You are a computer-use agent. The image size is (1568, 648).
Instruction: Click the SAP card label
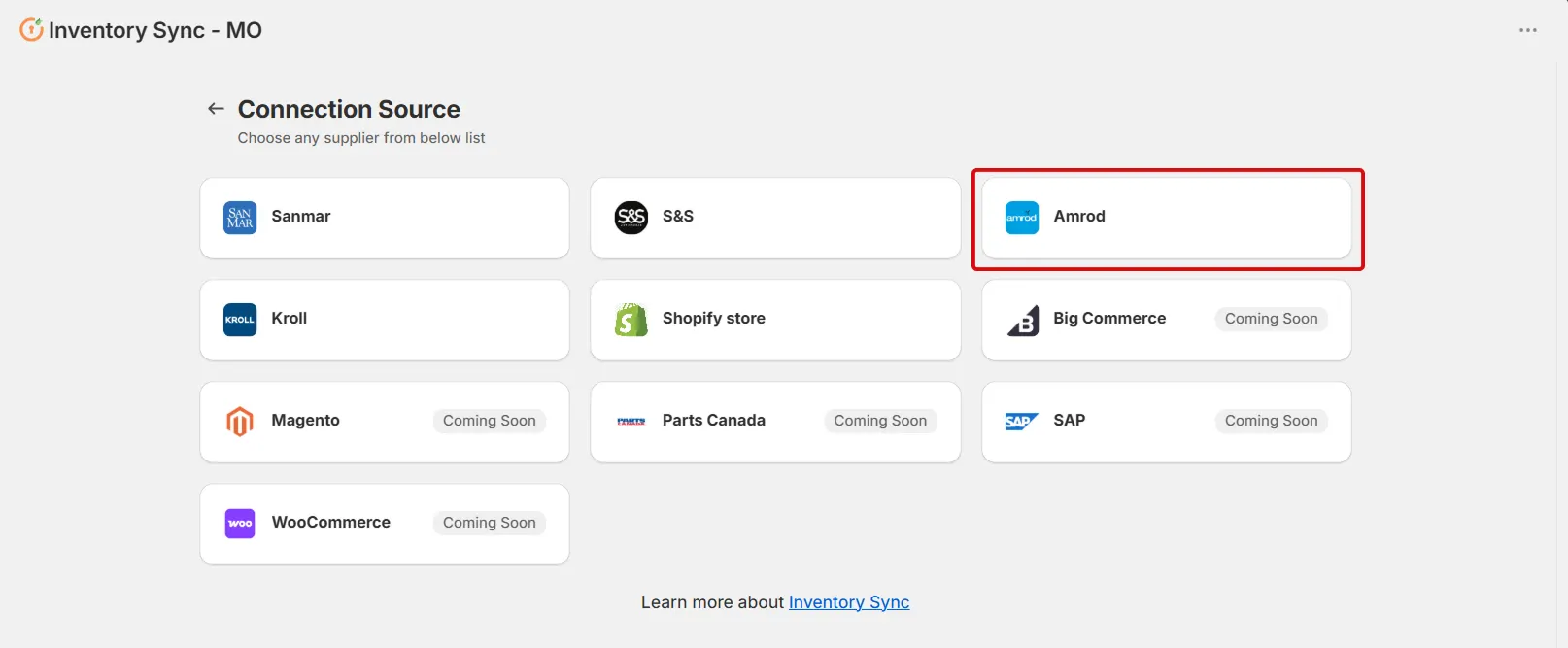click(1070, 420)
